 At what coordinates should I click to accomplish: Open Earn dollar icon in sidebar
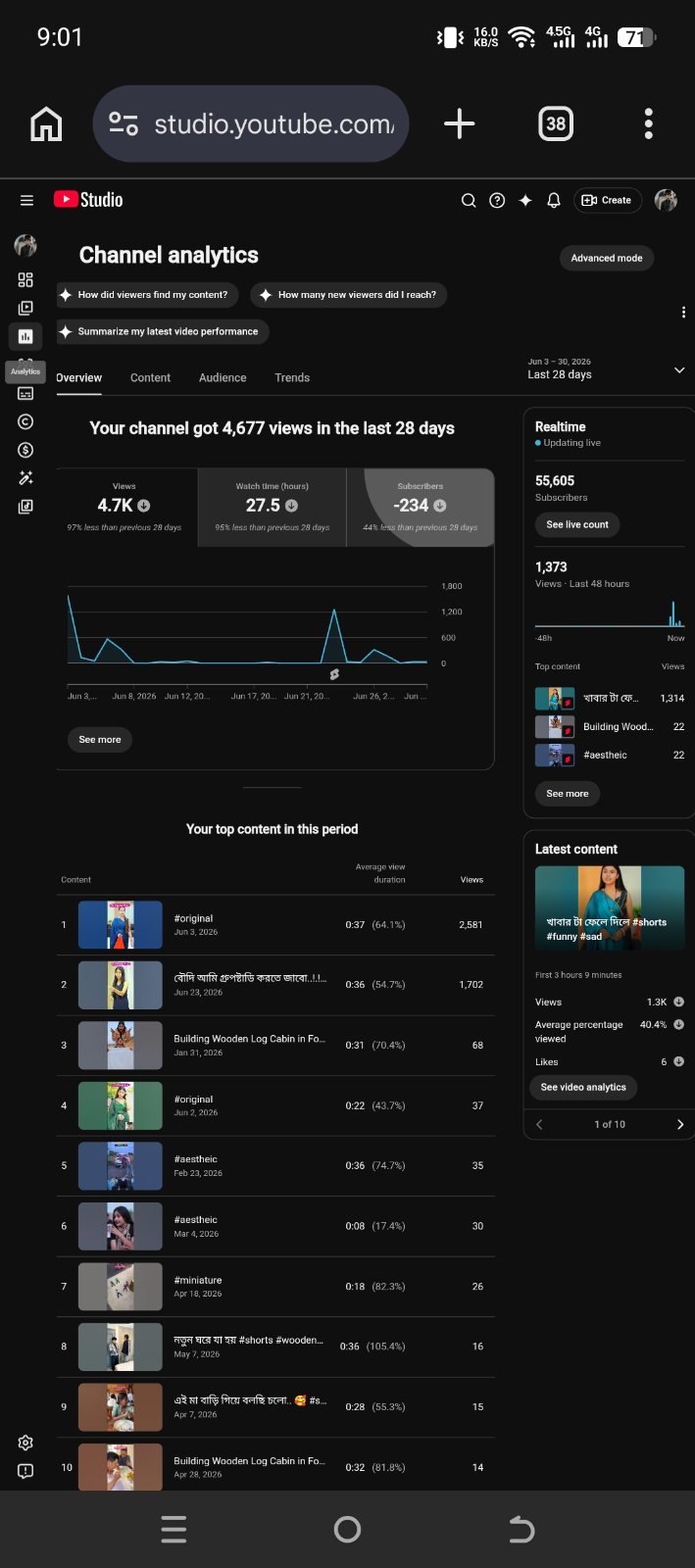[x=25, y=450]
